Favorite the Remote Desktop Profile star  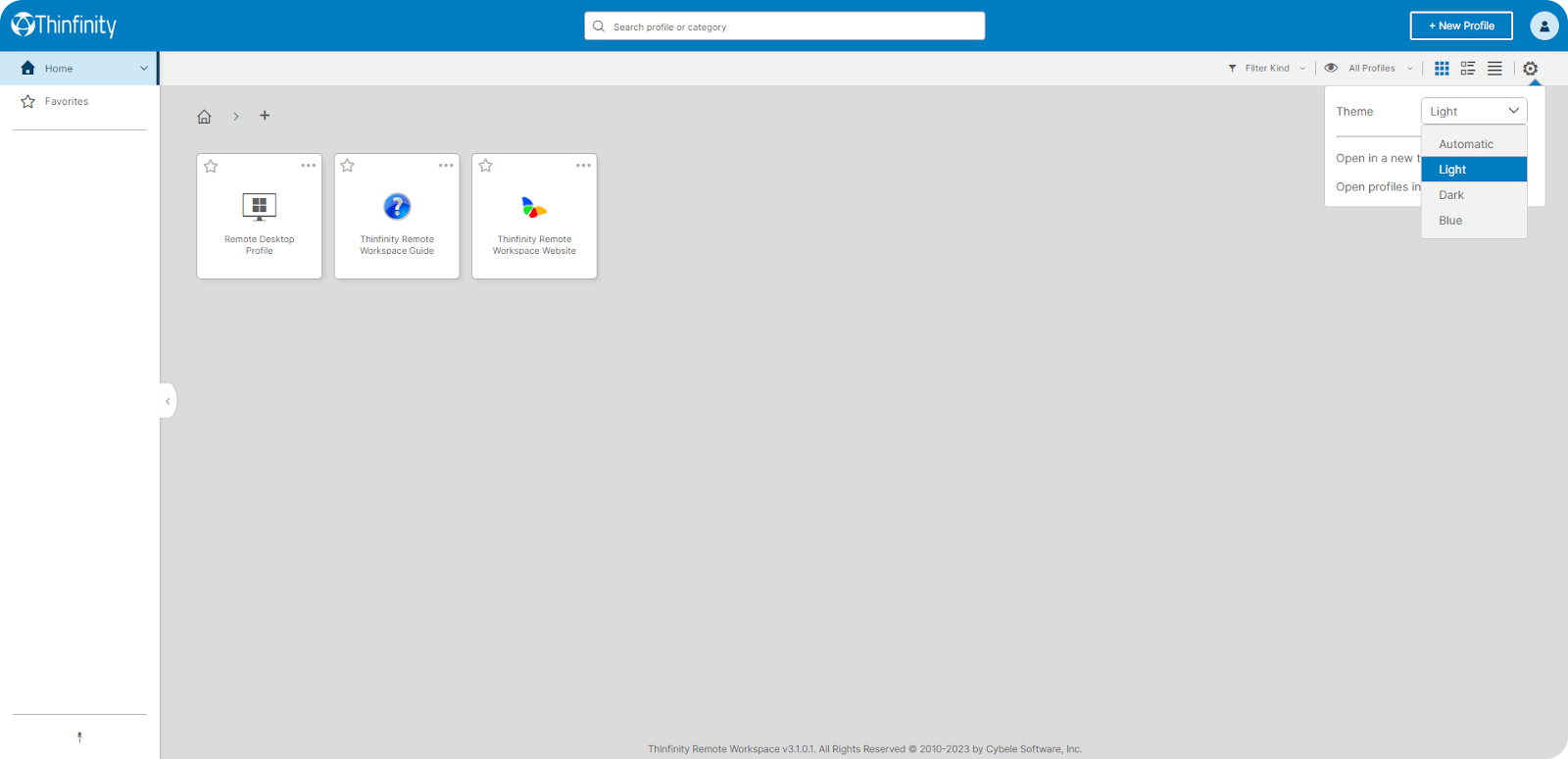pyautogui.click(x=211, y=167)
